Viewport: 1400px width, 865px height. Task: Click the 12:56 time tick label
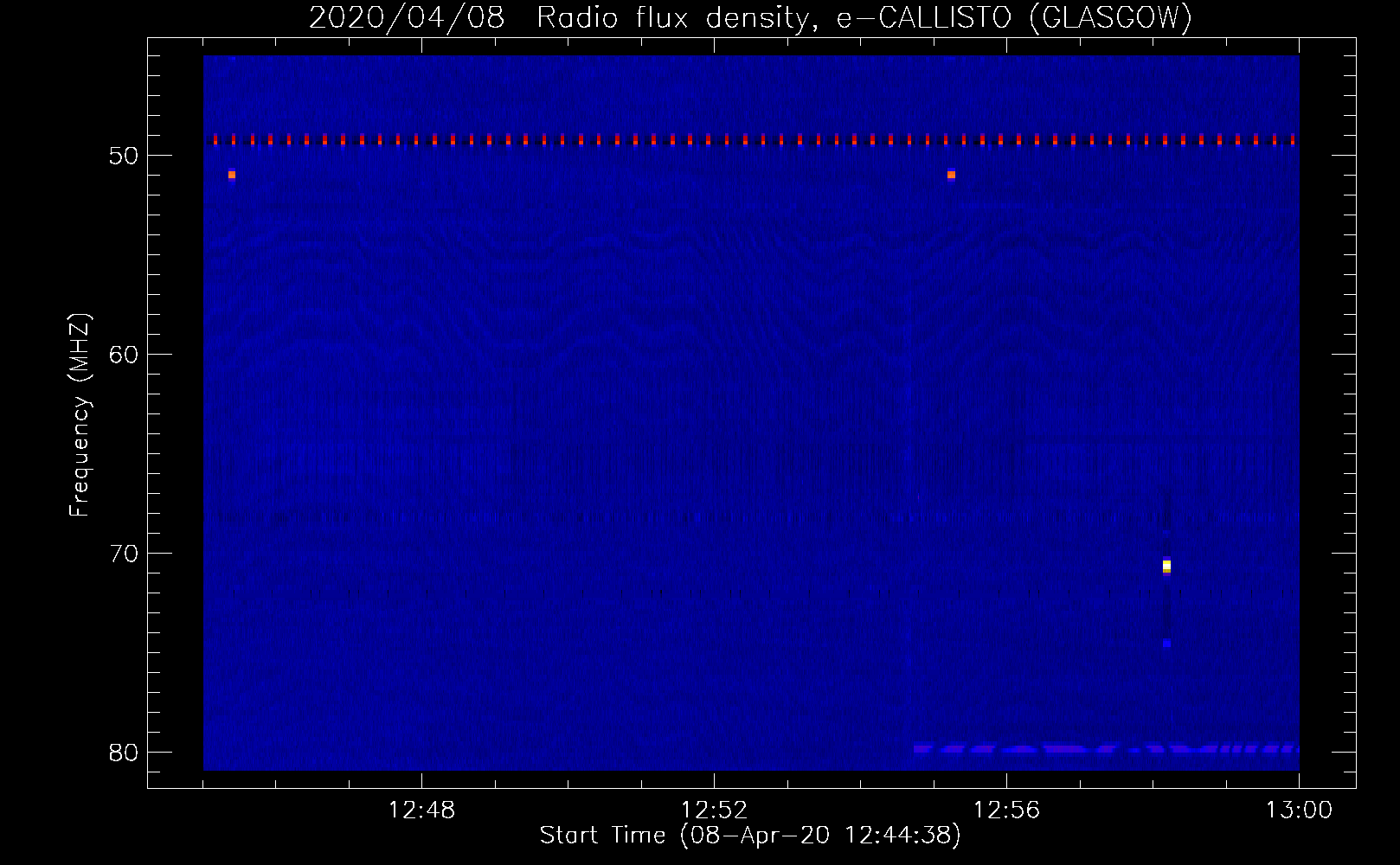[x=1006, y=811]
